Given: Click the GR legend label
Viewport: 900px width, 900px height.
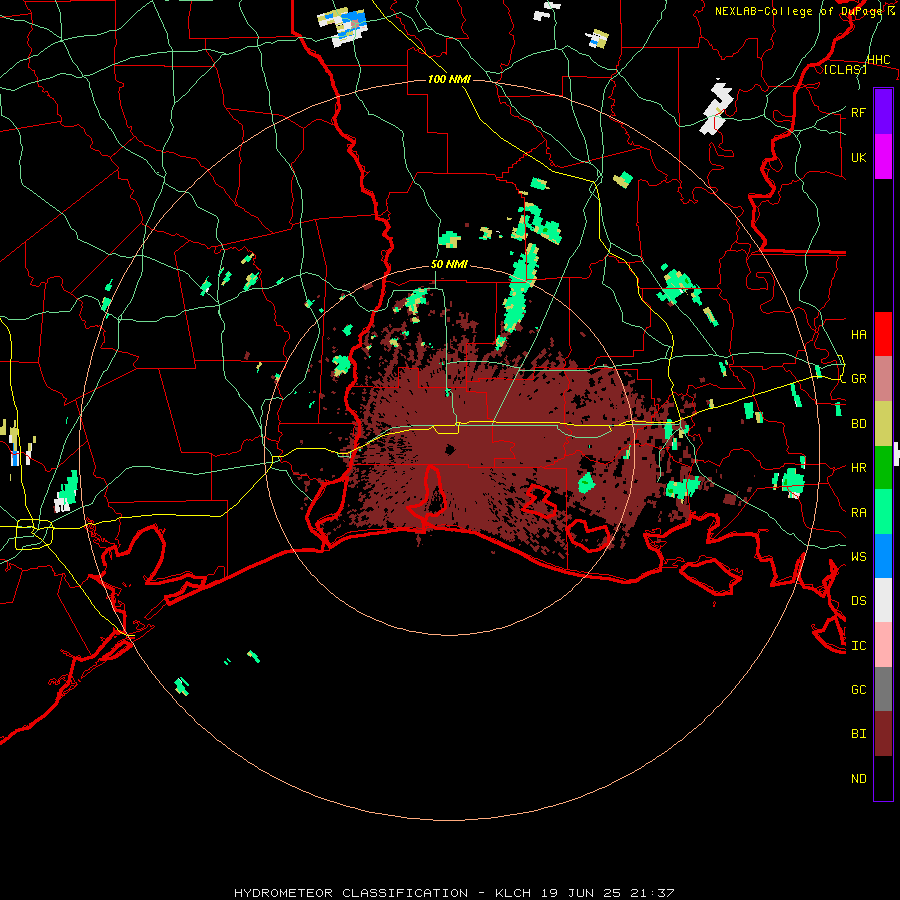Looking at the screenshot, I should pyautogui.click(x=858, y=379).
